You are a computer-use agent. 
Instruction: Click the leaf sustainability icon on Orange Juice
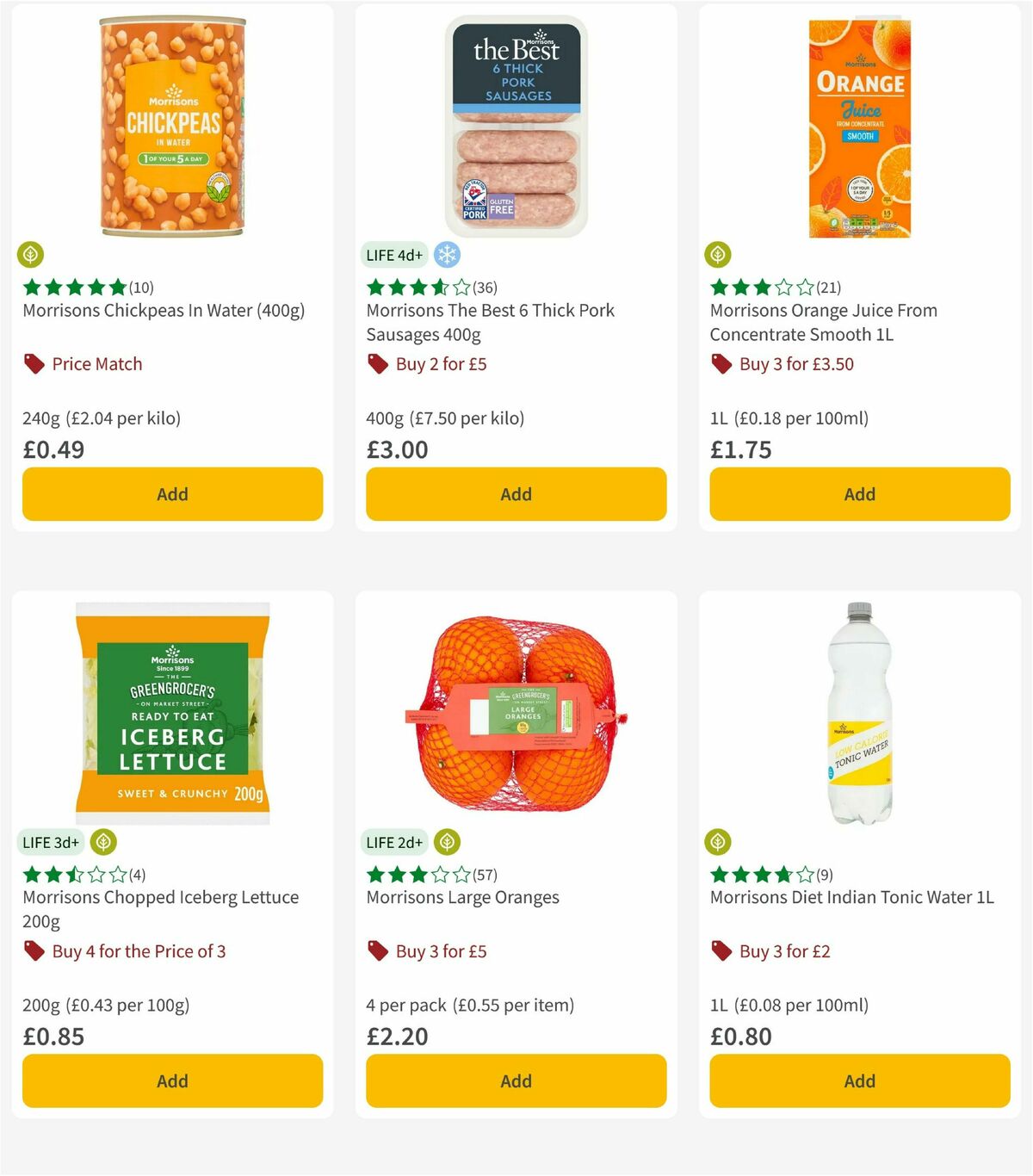718,255
